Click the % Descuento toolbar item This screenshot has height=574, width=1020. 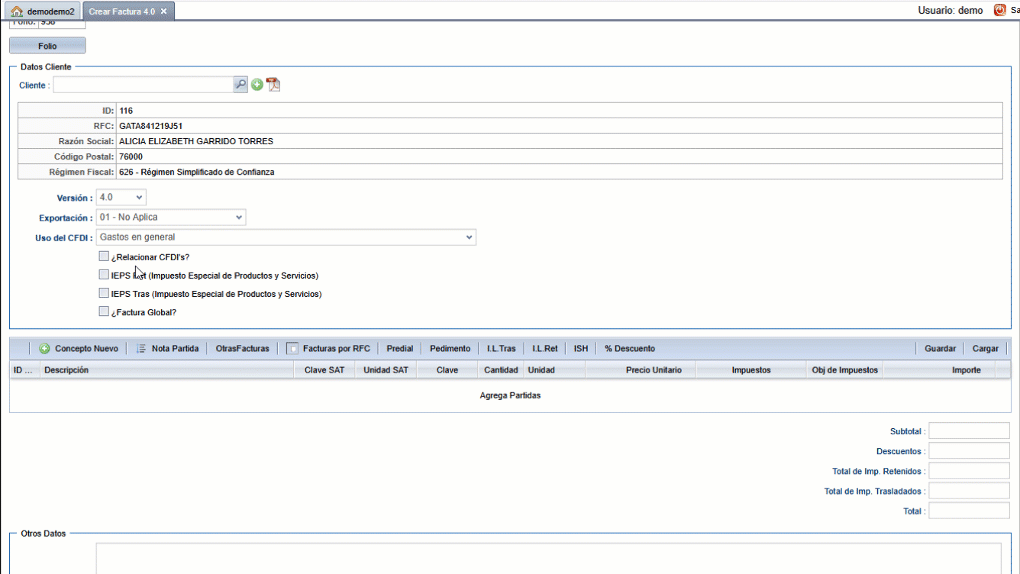coord(629,349)
